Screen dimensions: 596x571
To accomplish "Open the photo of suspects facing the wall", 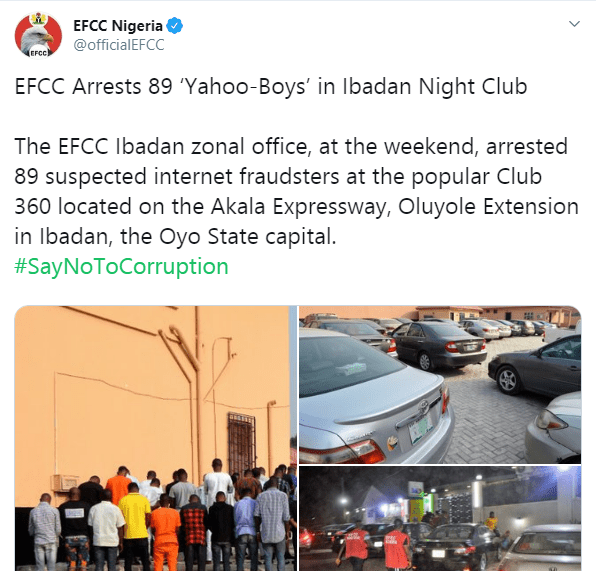I will click(156, 438).
